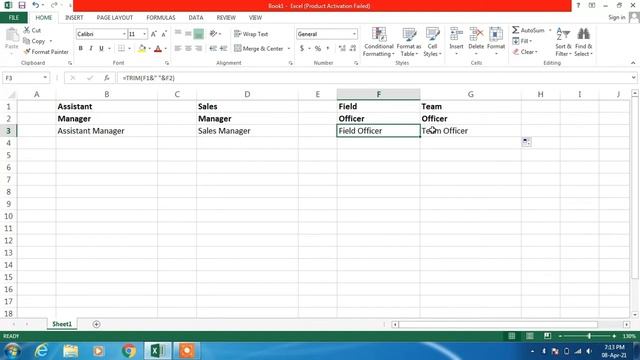640x360 pixels.
Task: Open the font name Calibri dropdown
Action: (x=124, y=34)
